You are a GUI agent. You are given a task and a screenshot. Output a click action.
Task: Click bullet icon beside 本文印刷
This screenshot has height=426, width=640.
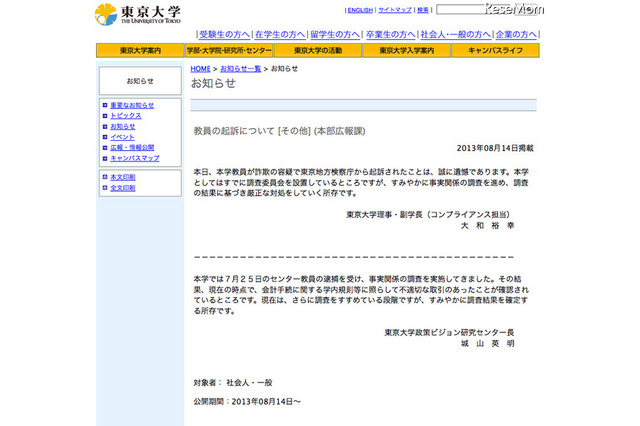105,177
